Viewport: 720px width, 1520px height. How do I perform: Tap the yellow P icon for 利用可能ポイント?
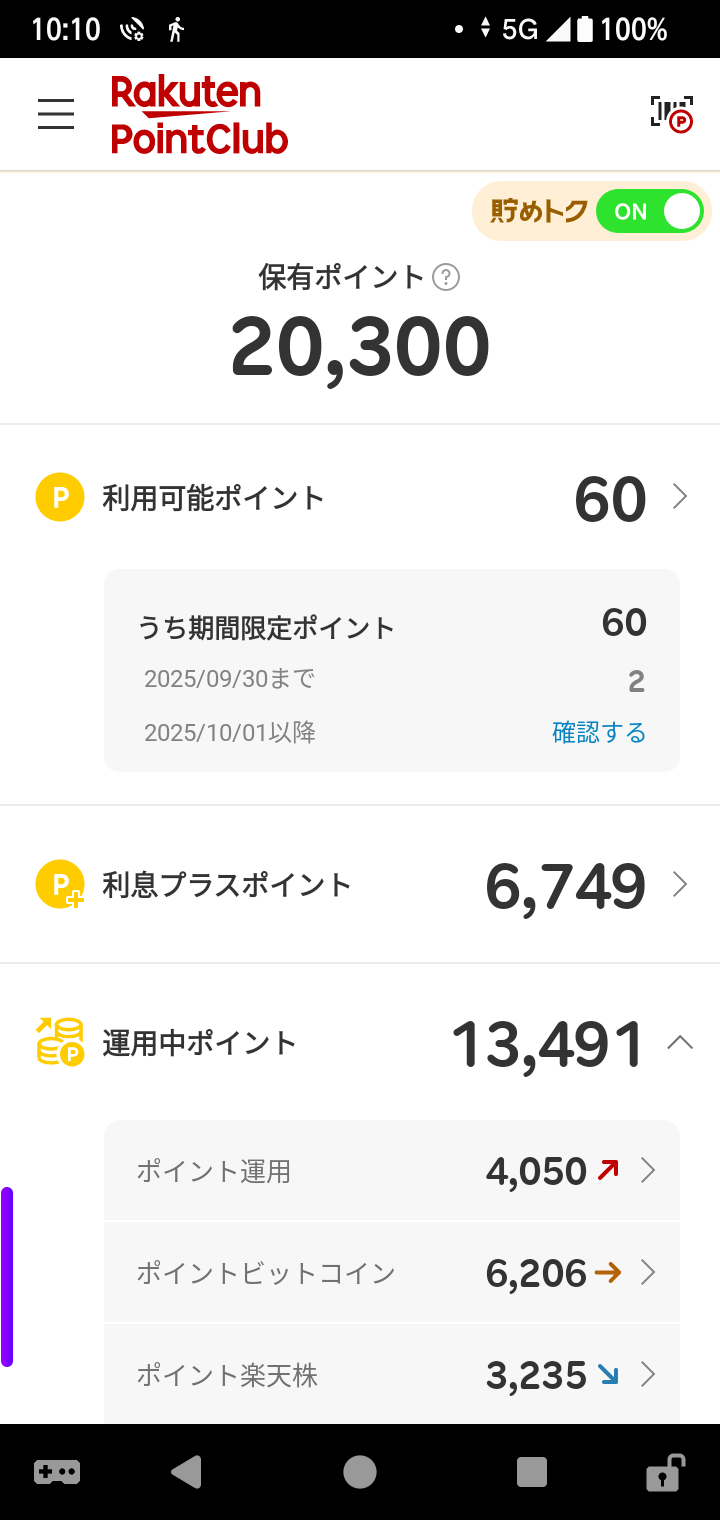click(59, 497)
